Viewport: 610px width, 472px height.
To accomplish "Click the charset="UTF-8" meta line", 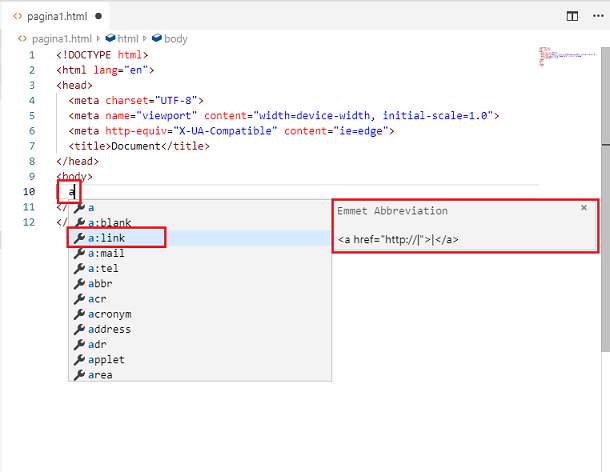I will click(136, 100).
